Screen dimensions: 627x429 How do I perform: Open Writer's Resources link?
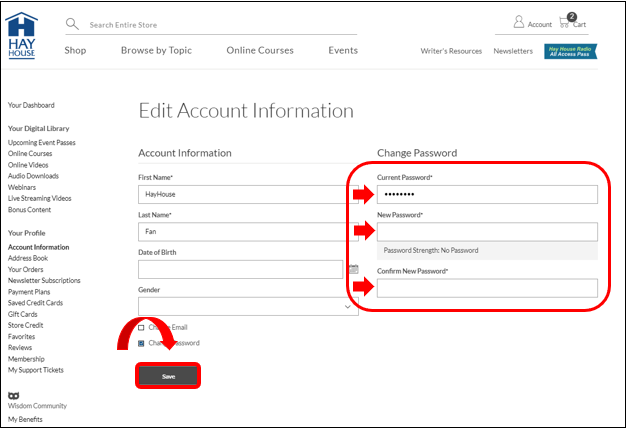pos(451,51)
